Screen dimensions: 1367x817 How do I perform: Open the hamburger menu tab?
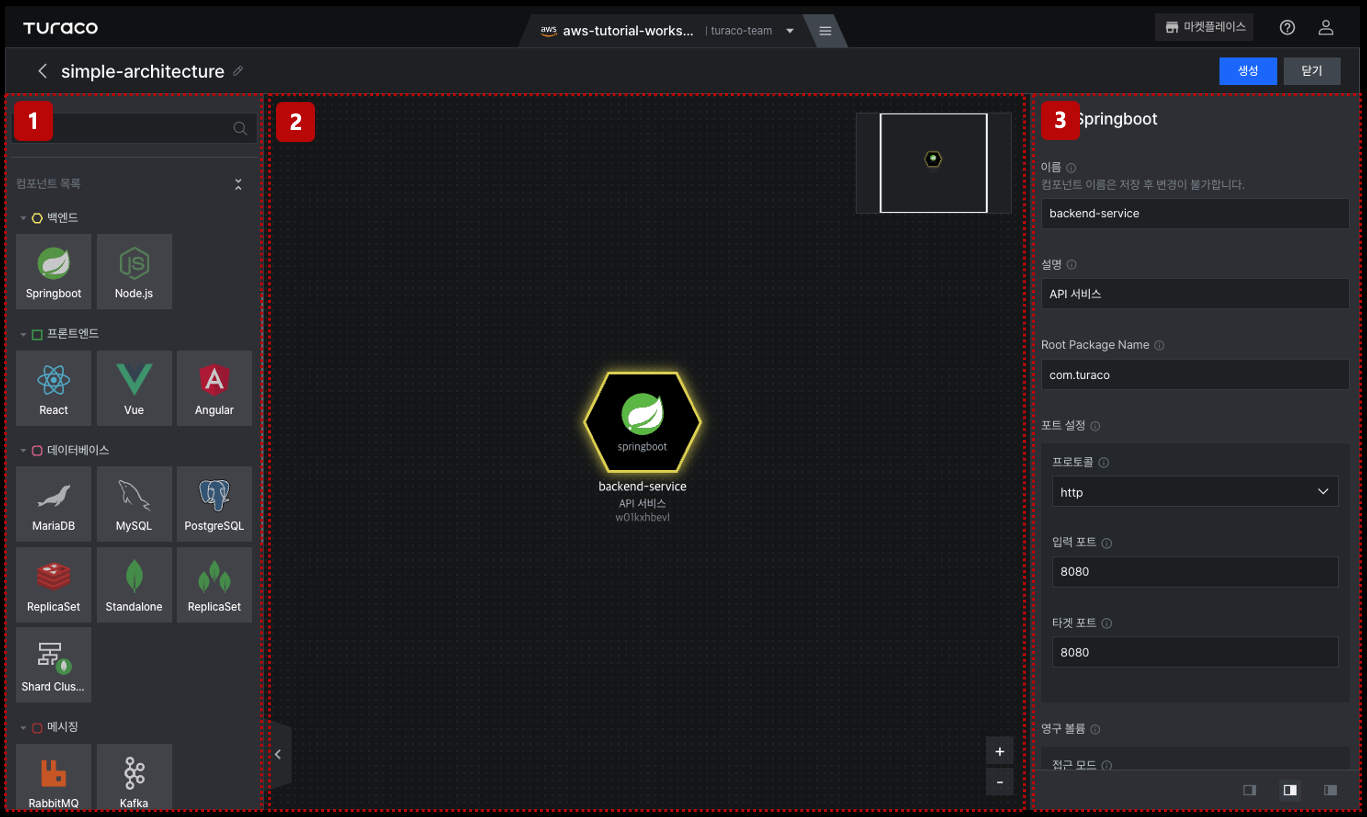825,31
